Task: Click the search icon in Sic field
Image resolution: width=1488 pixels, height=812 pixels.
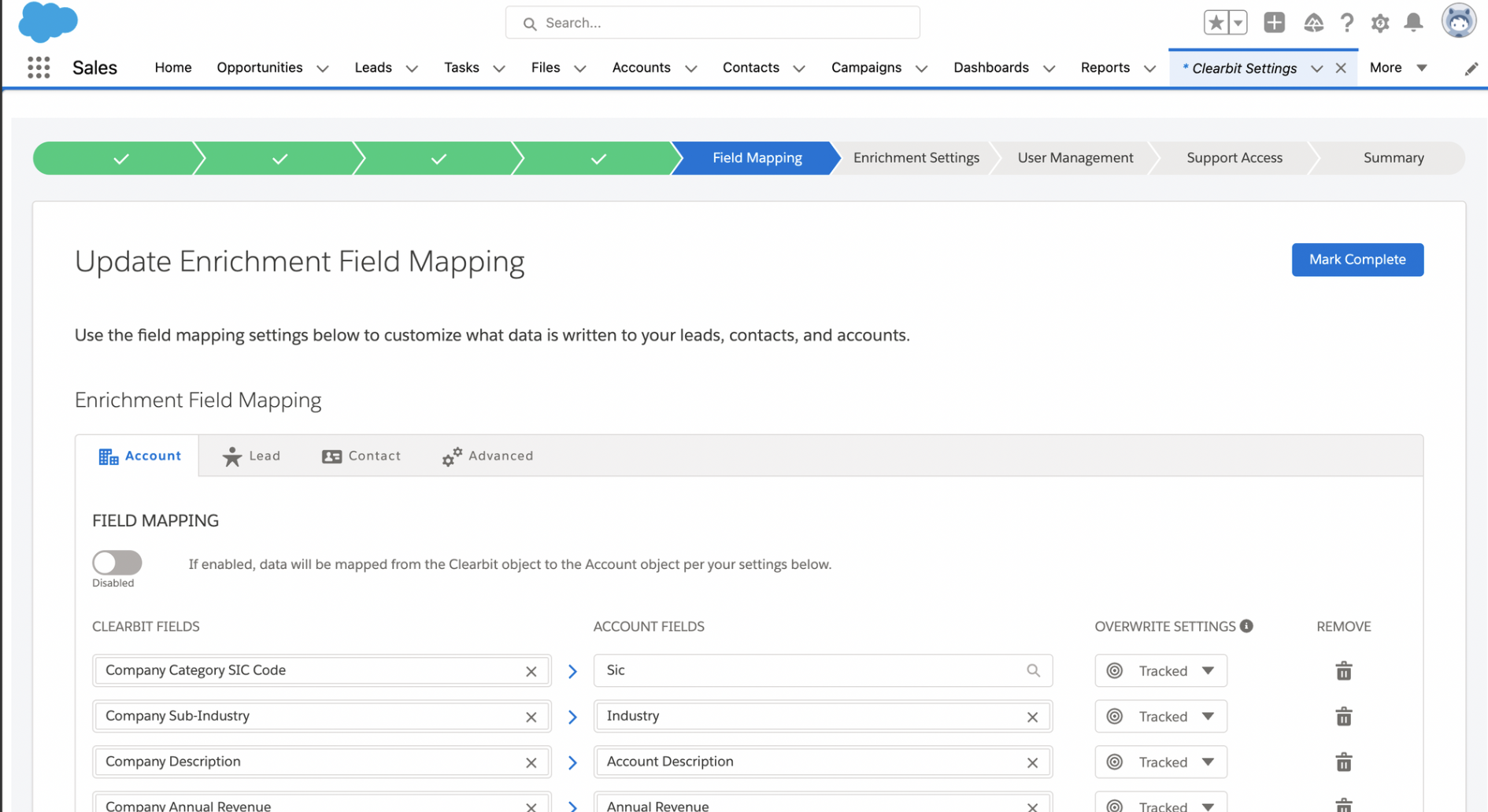Action: 1033,670
